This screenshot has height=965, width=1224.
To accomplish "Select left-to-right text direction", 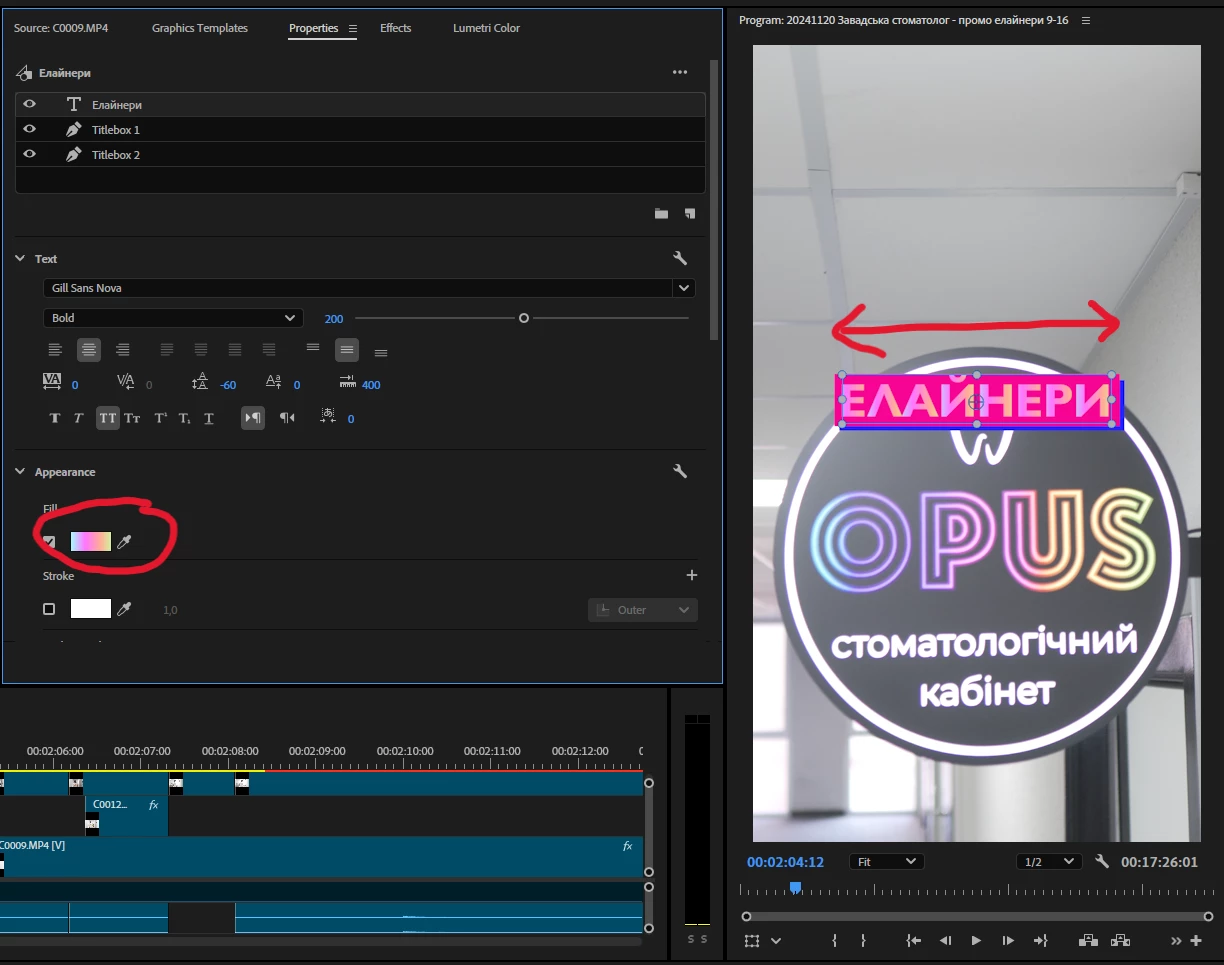I will 253,418.
